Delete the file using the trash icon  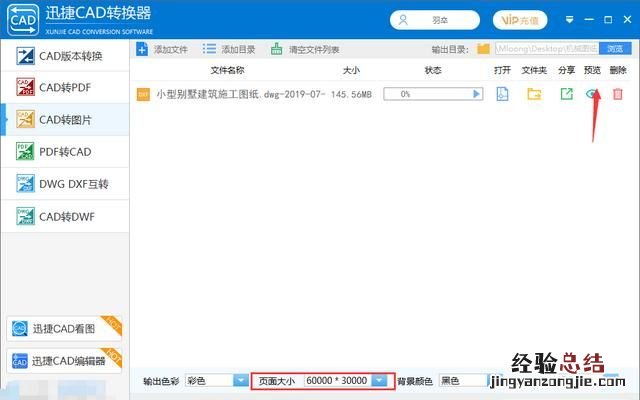click(618, 94)
